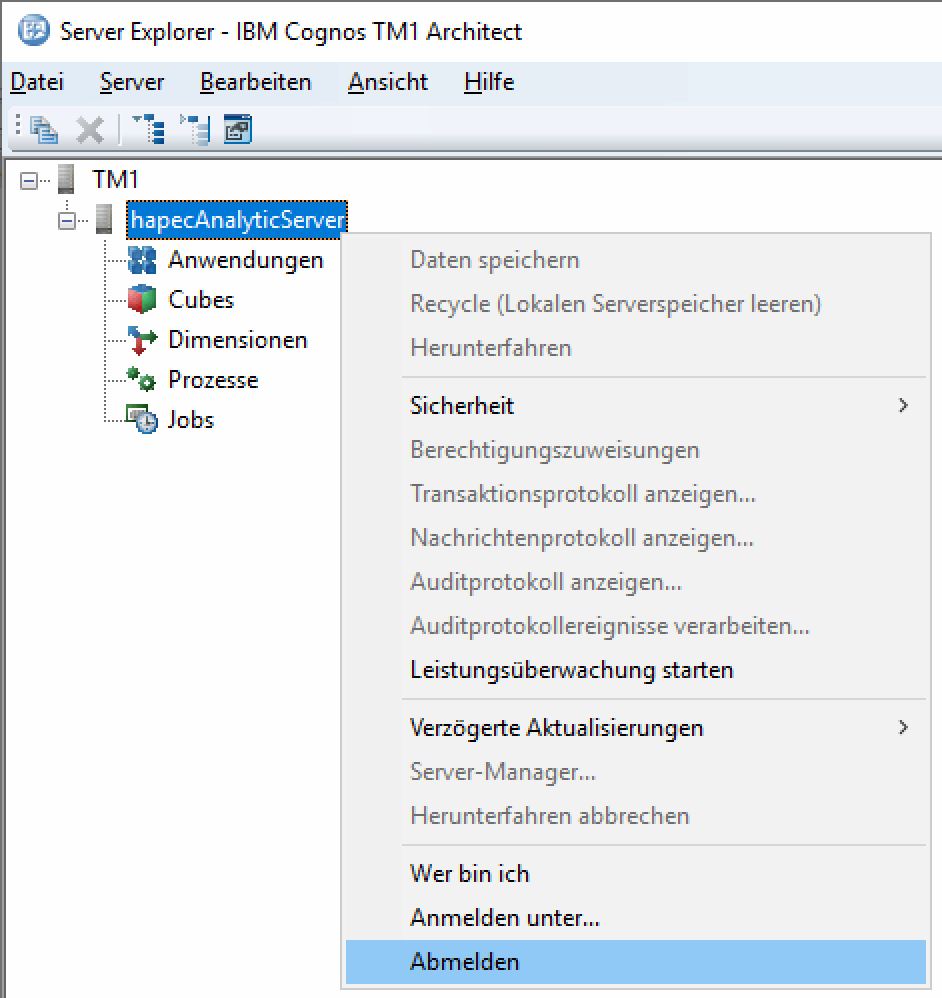Click the Prozesse gears icon
This screenshot has height=998, width=942.
coord(142,380)
